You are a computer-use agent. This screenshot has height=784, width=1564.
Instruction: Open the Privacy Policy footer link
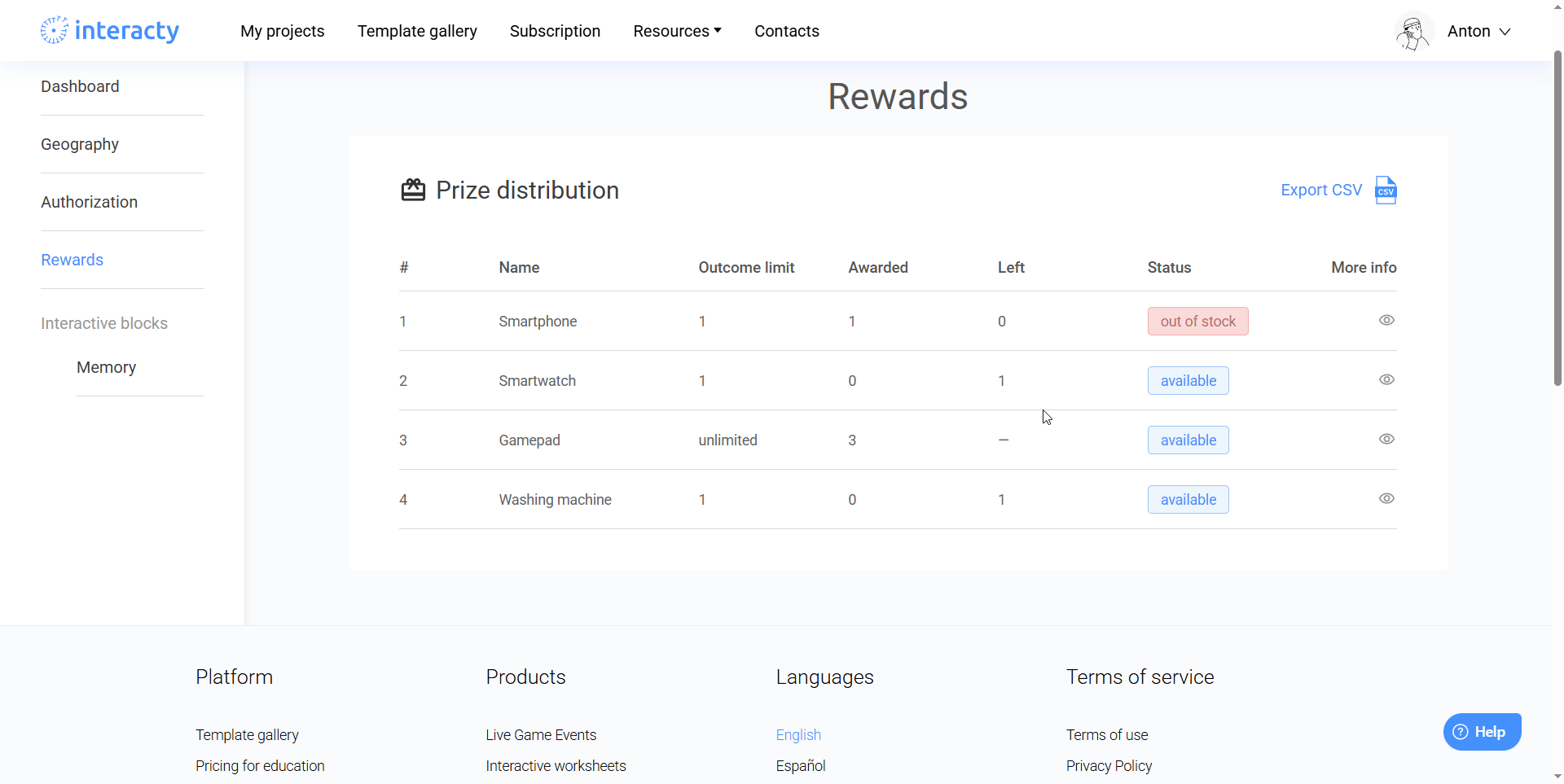(1109, 766)
